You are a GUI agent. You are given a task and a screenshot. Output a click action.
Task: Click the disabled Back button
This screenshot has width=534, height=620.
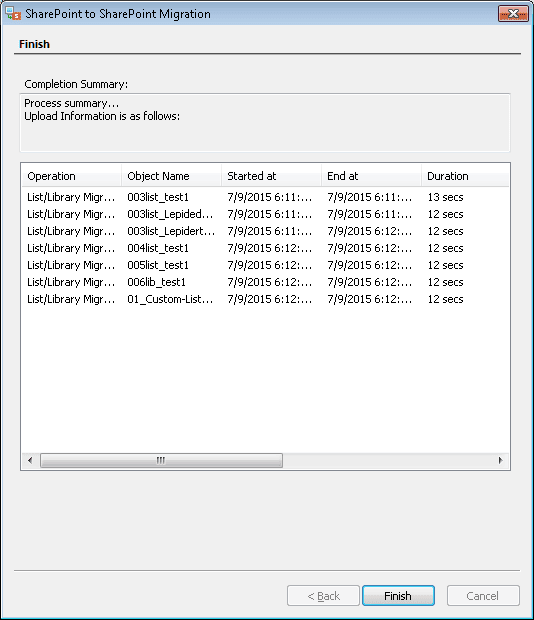[x=323, y=595]
